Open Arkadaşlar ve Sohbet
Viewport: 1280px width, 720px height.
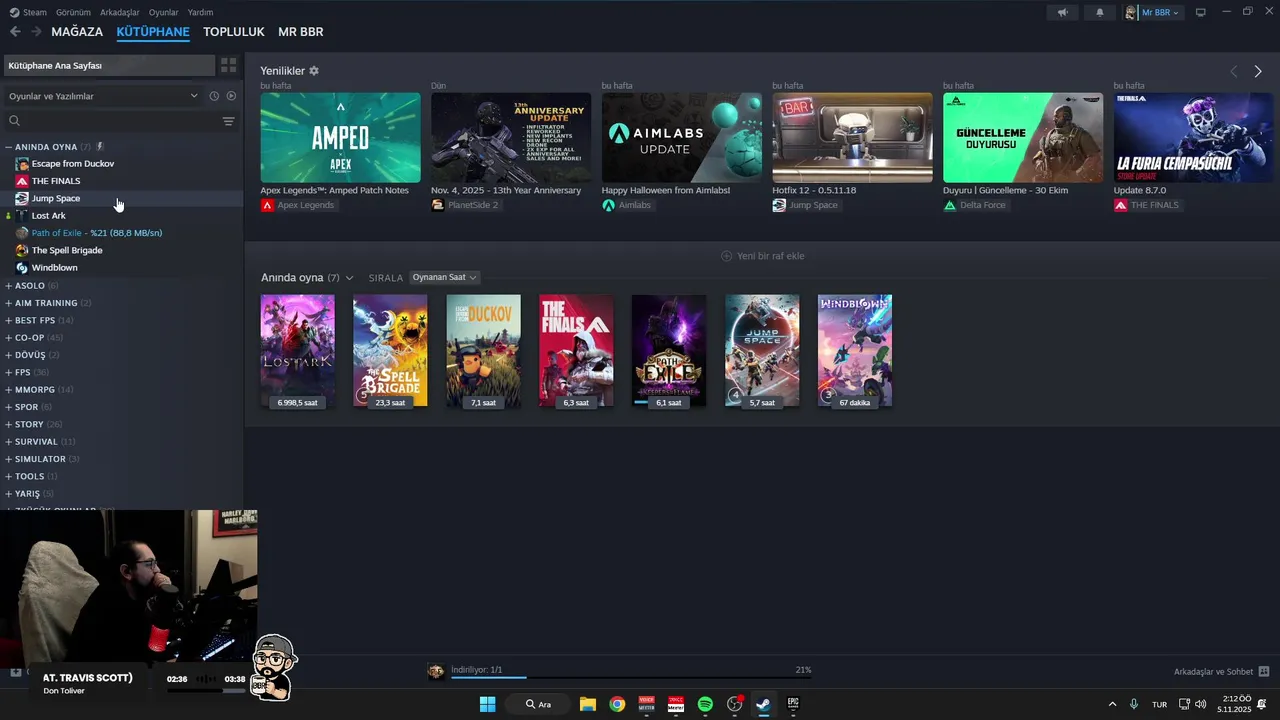1213,672
